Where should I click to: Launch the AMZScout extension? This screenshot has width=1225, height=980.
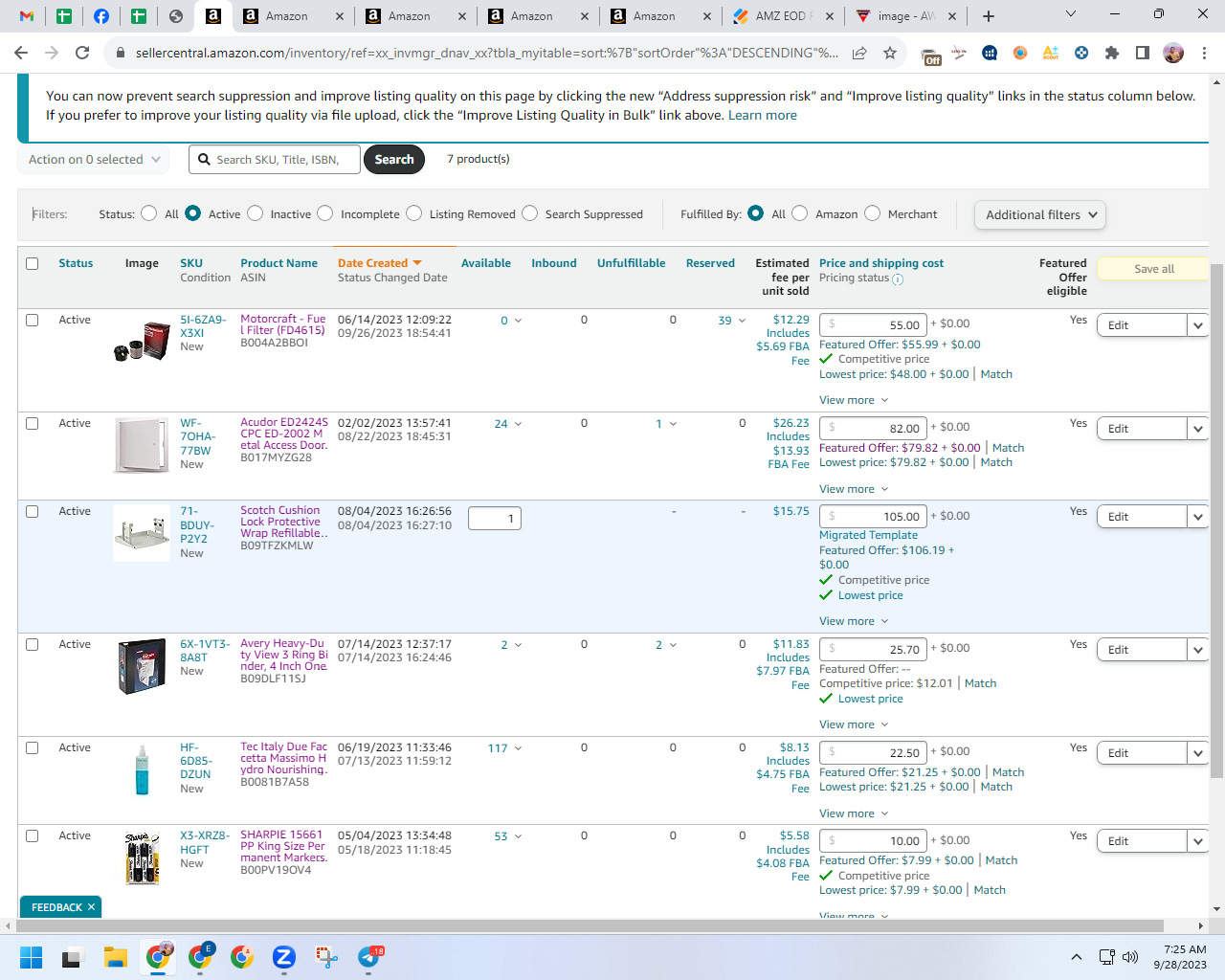coord(1051,53)
